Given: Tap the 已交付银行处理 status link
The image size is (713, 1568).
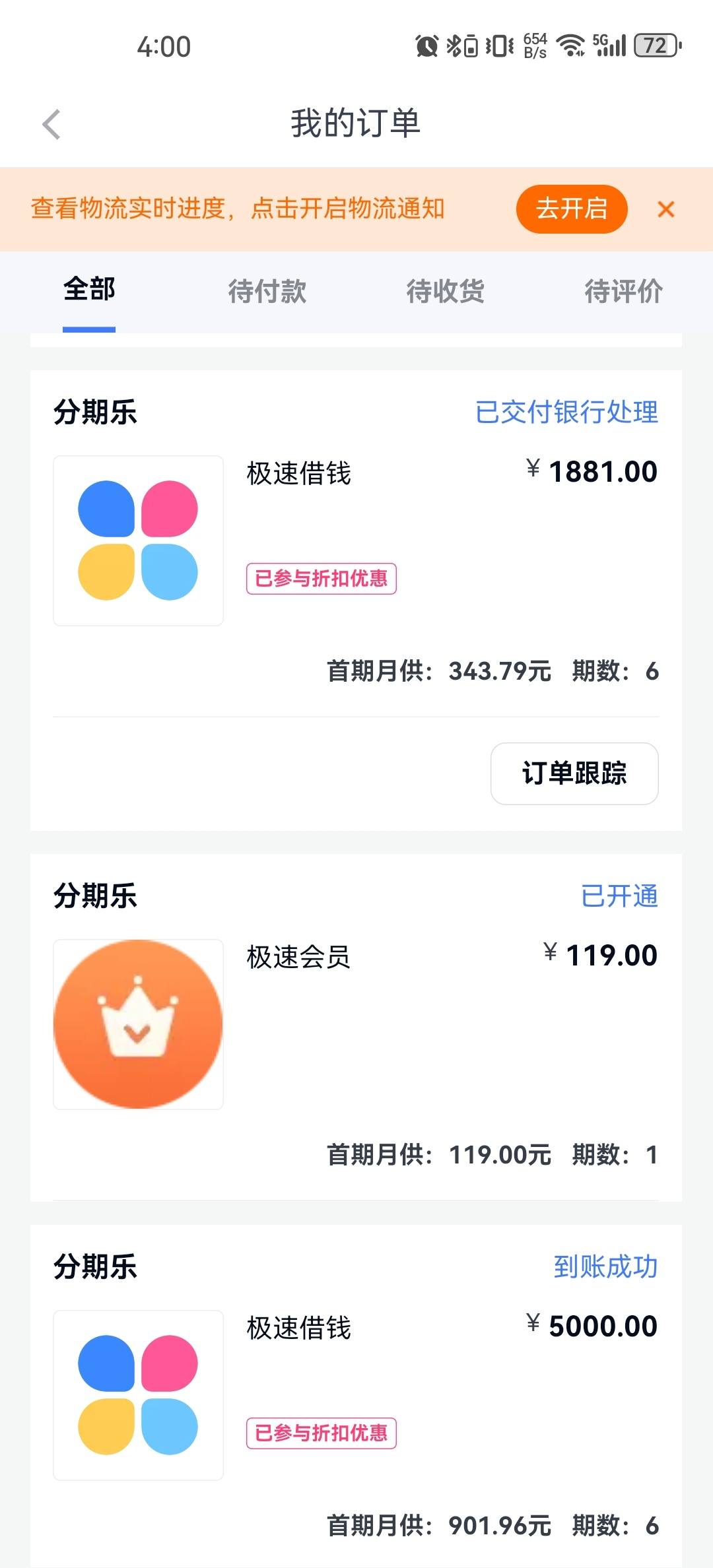Looking at the screenshot, I should tap(566, 412).
